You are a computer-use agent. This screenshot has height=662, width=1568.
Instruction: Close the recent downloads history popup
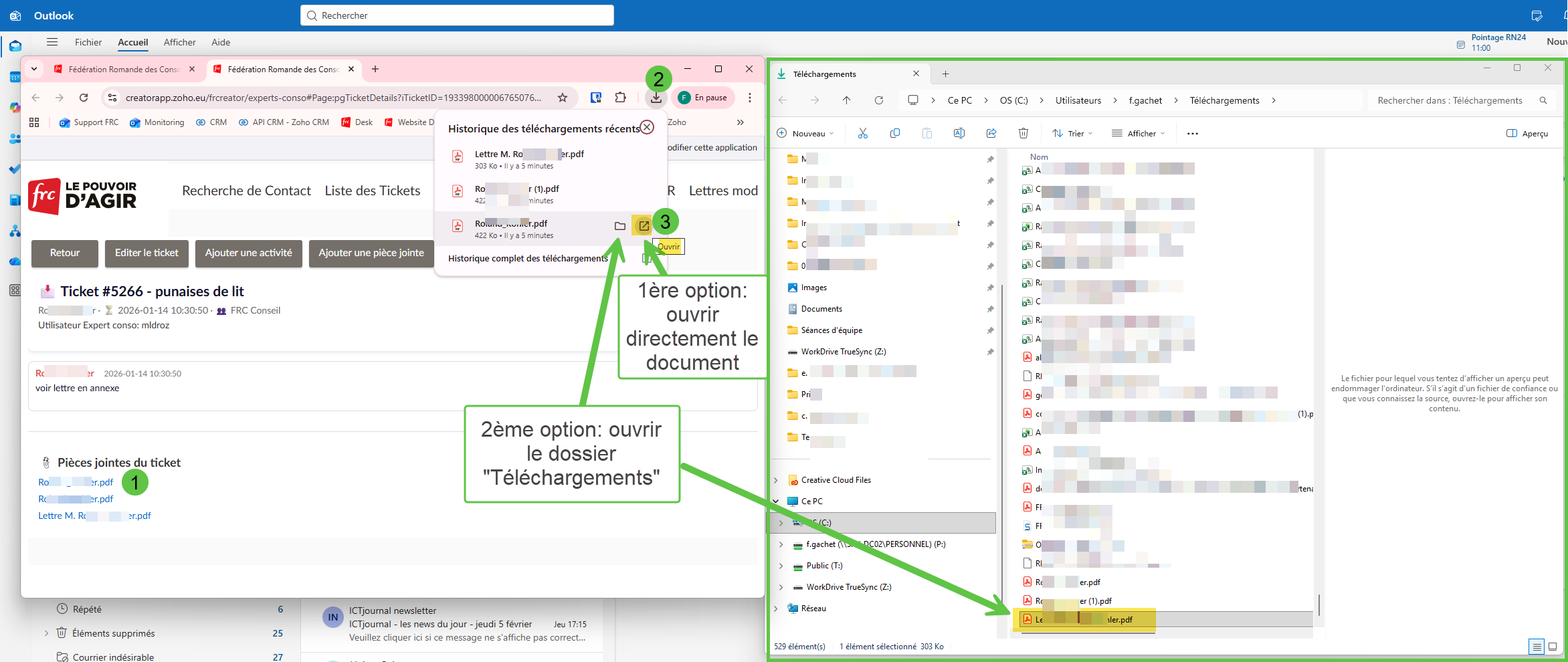pos(647,127)
